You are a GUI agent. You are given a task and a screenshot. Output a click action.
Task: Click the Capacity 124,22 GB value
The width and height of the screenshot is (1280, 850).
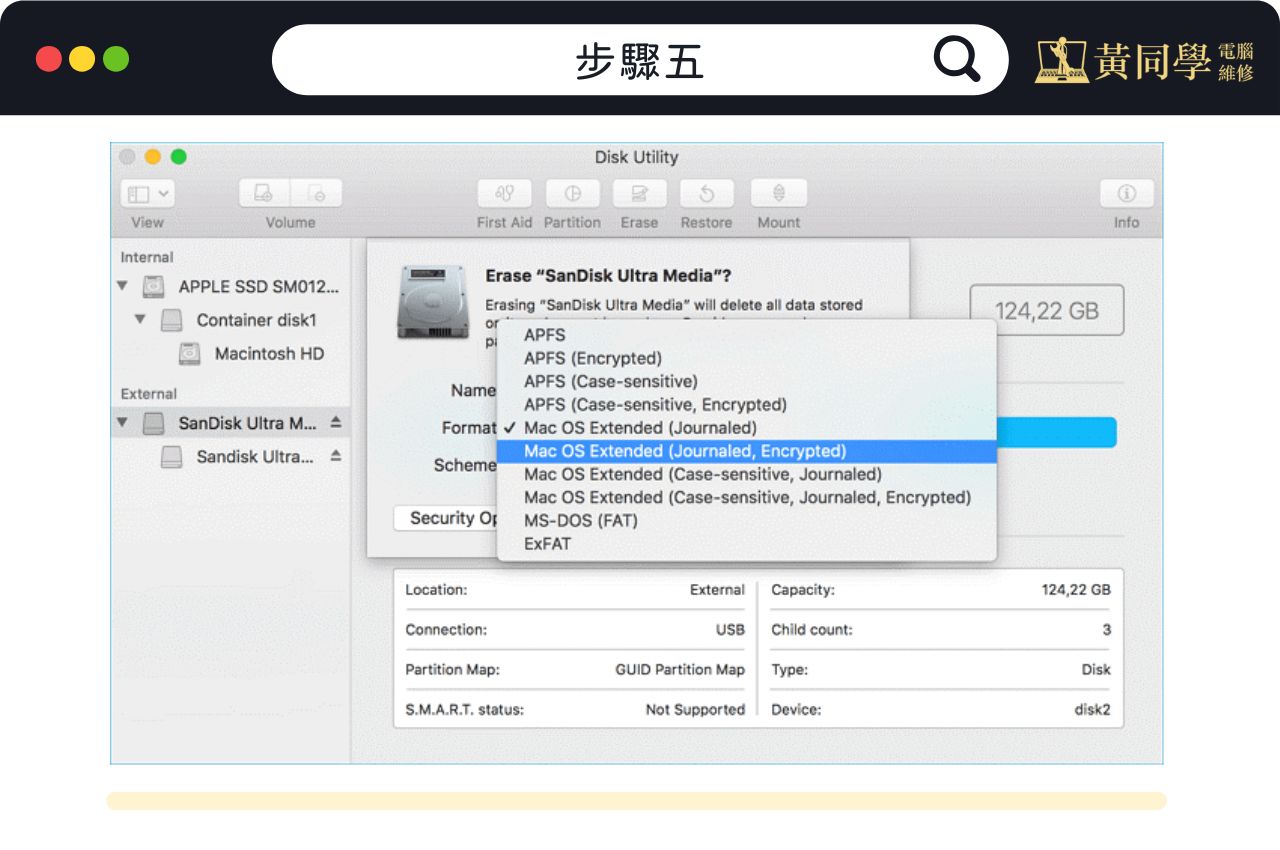tap(1076, 590)
